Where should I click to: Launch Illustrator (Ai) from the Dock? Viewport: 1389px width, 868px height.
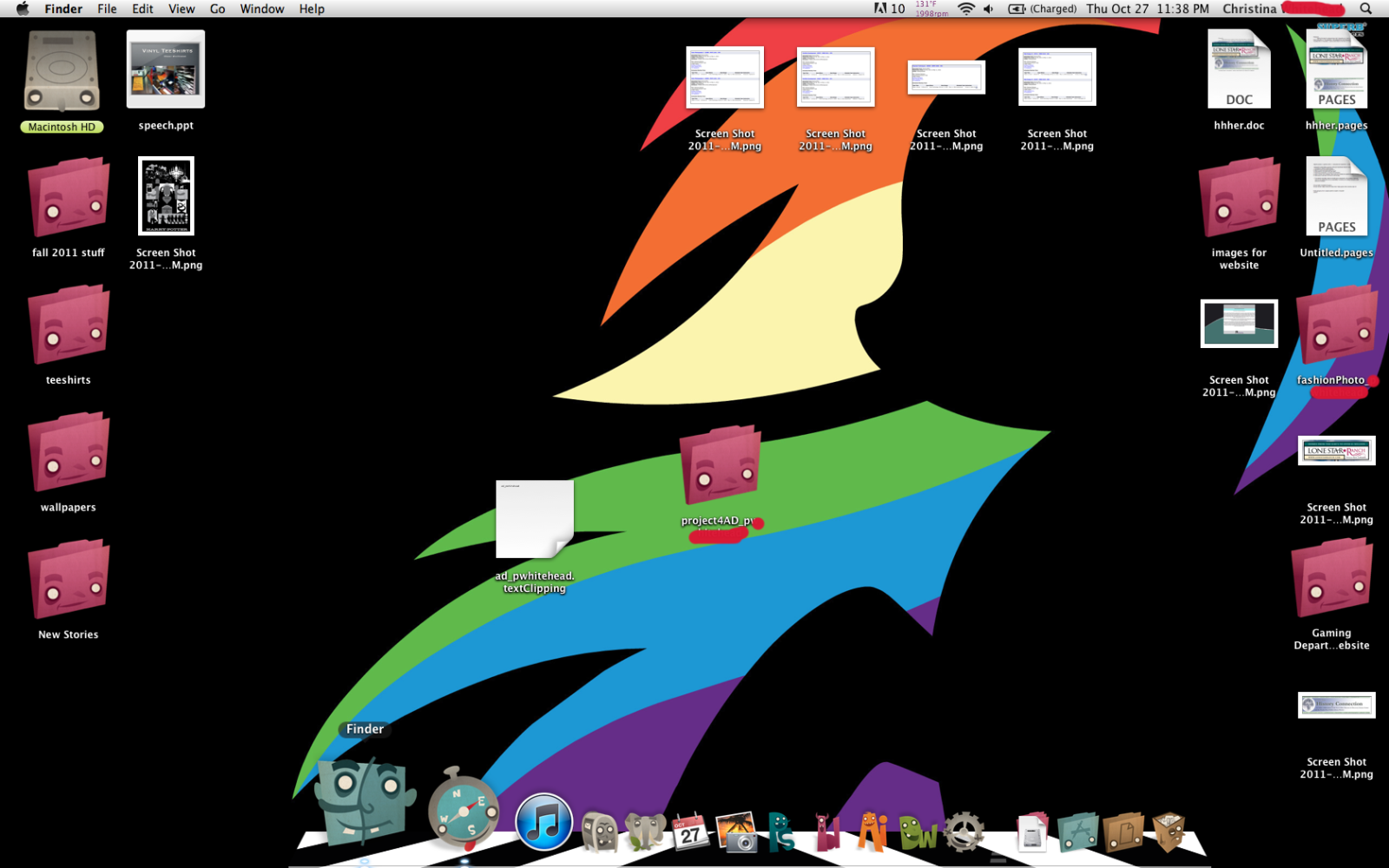click(x=872, y=832)
